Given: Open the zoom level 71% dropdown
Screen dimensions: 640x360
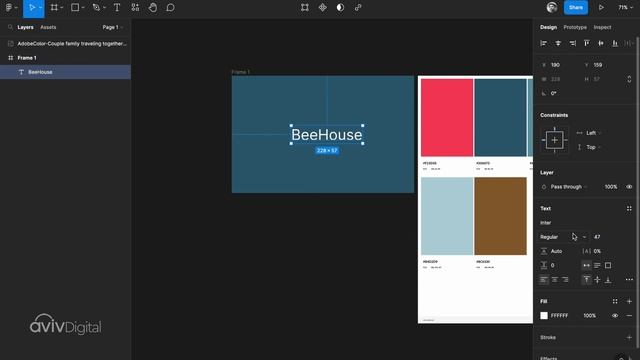Looking at the screenshot, I should pos(625,7).
